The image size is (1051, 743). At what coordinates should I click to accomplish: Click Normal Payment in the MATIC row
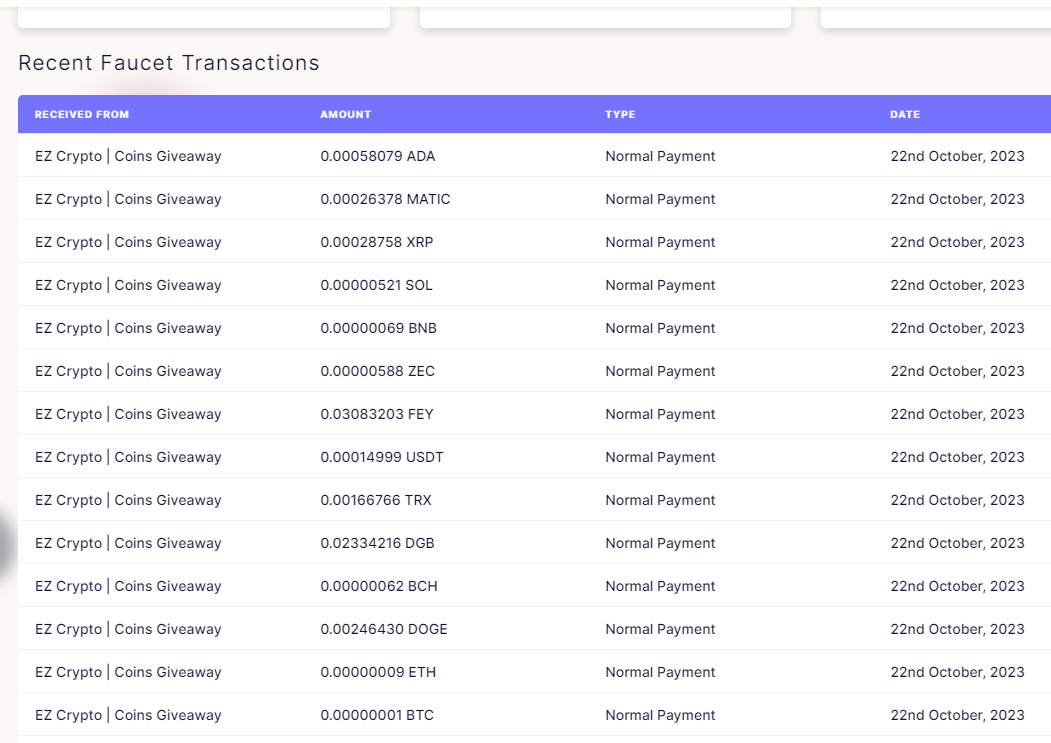[x=660, y=199]
